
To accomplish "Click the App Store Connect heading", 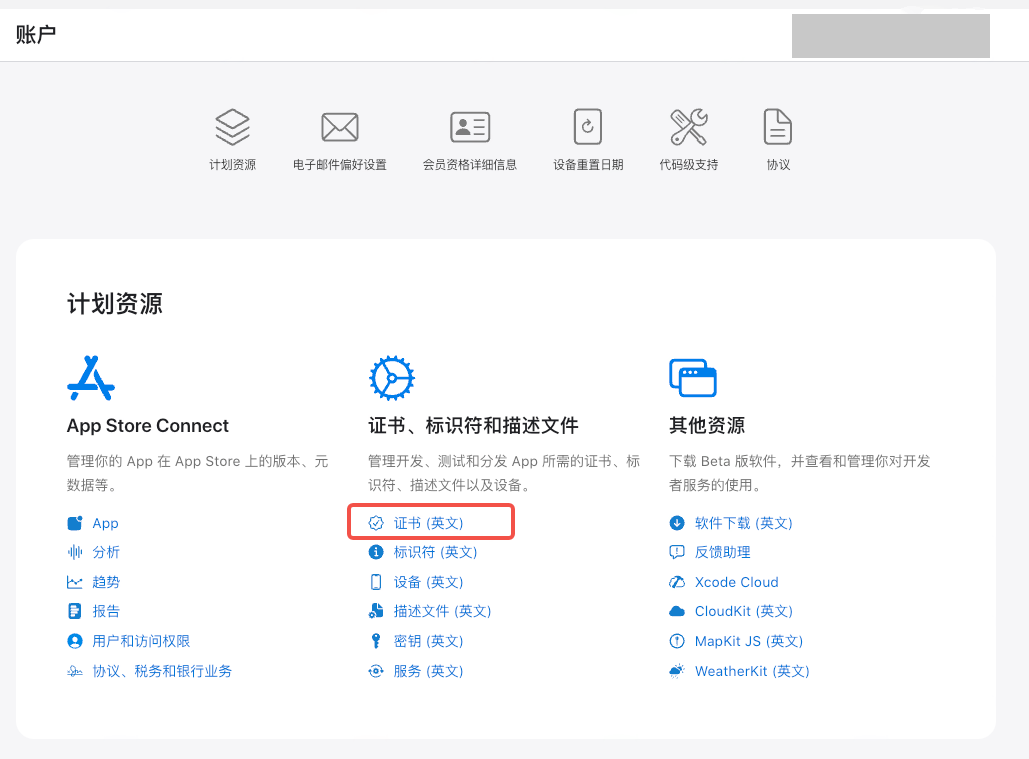I will pos(148,426).
